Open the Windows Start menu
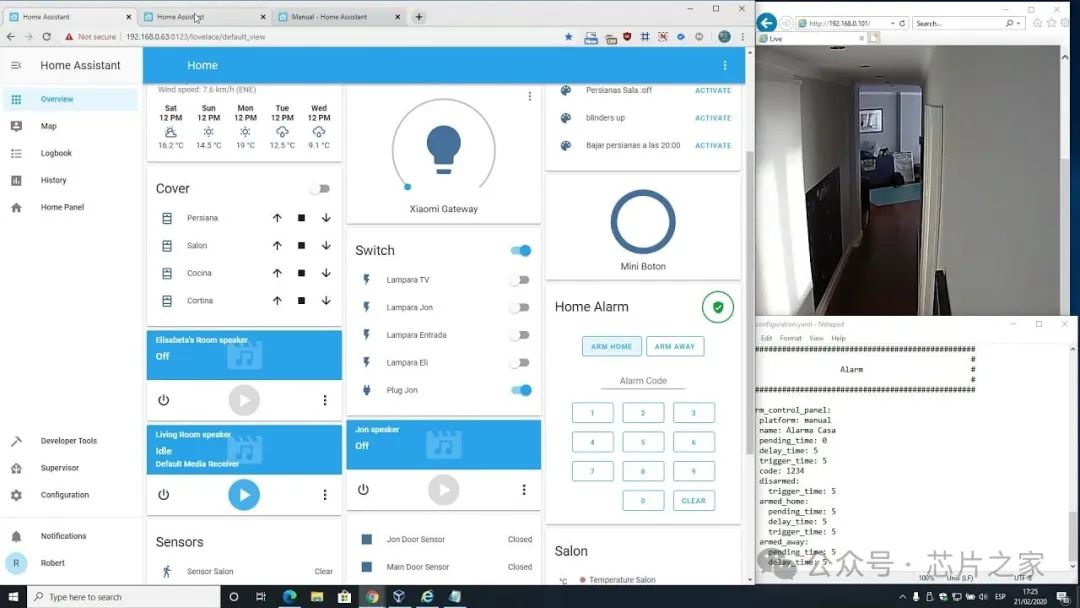Image resolution: width=1080 pixels, height=608 pixels. click(13, 597)
